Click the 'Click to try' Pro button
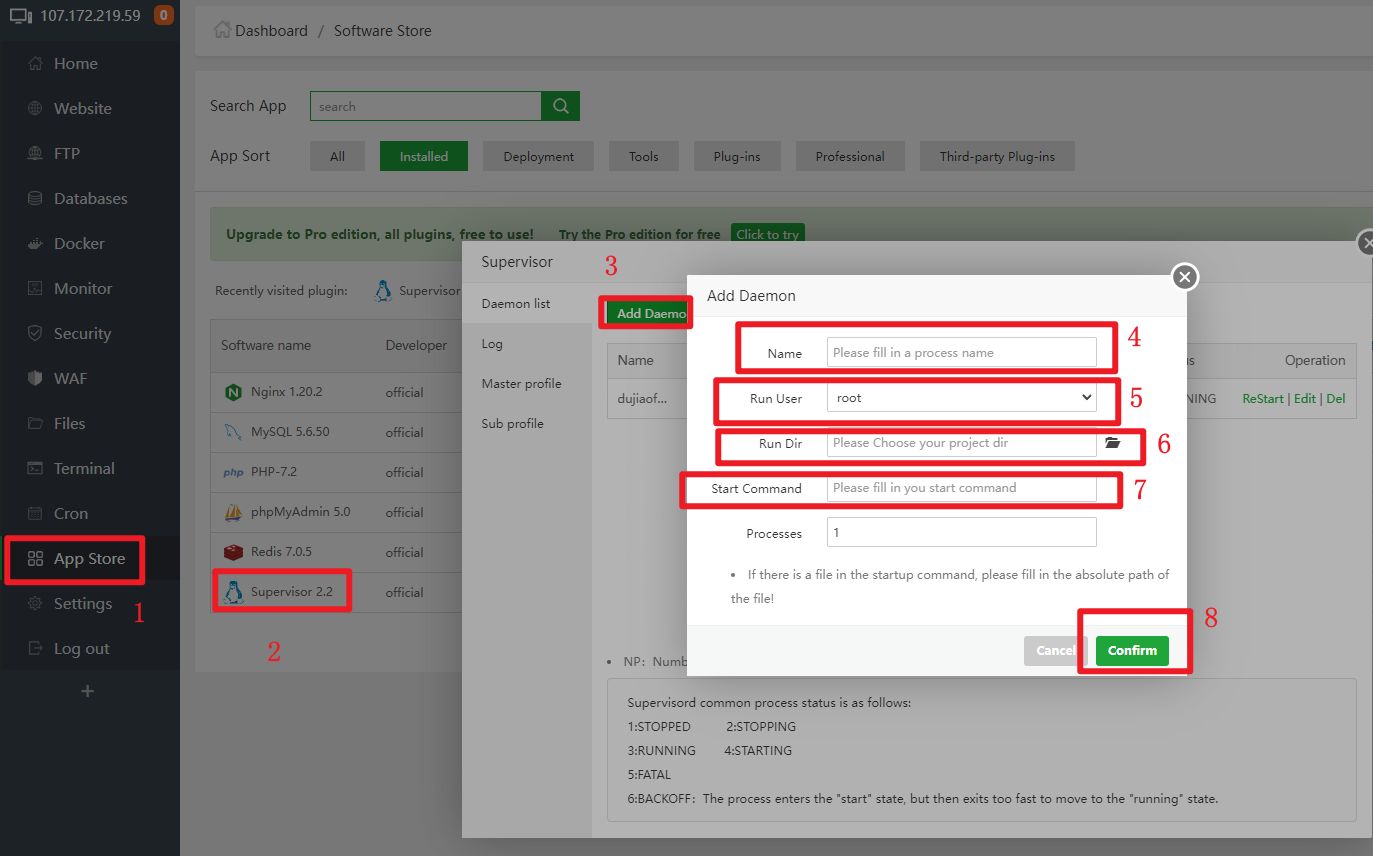Image resolution: width=1373 pixels, height=856 pixels. (768, 234)
